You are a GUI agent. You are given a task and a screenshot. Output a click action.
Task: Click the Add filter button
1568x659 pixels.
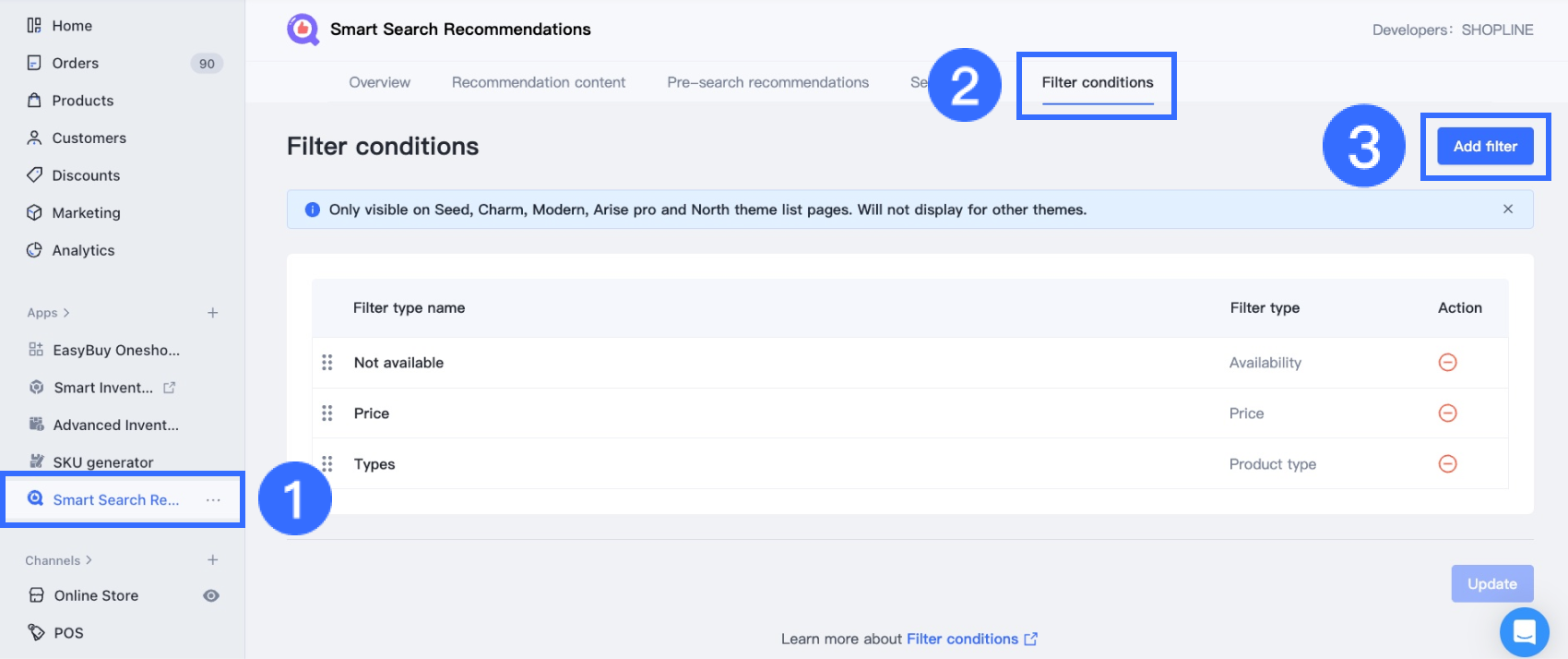click(x=1485, y=146)
